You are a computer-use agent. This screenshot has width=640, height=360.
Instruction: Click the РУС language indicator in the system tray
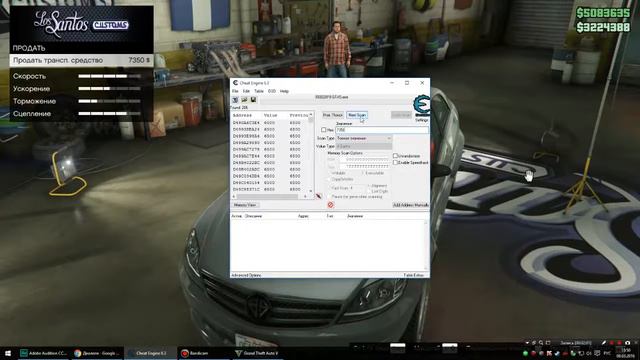(x=607, y=353)
